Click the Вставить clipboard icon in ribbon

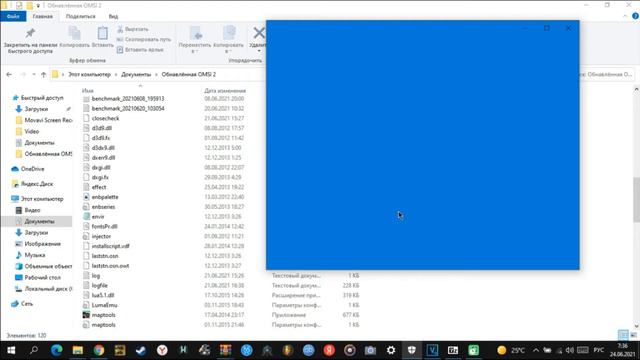pos(102,33)
